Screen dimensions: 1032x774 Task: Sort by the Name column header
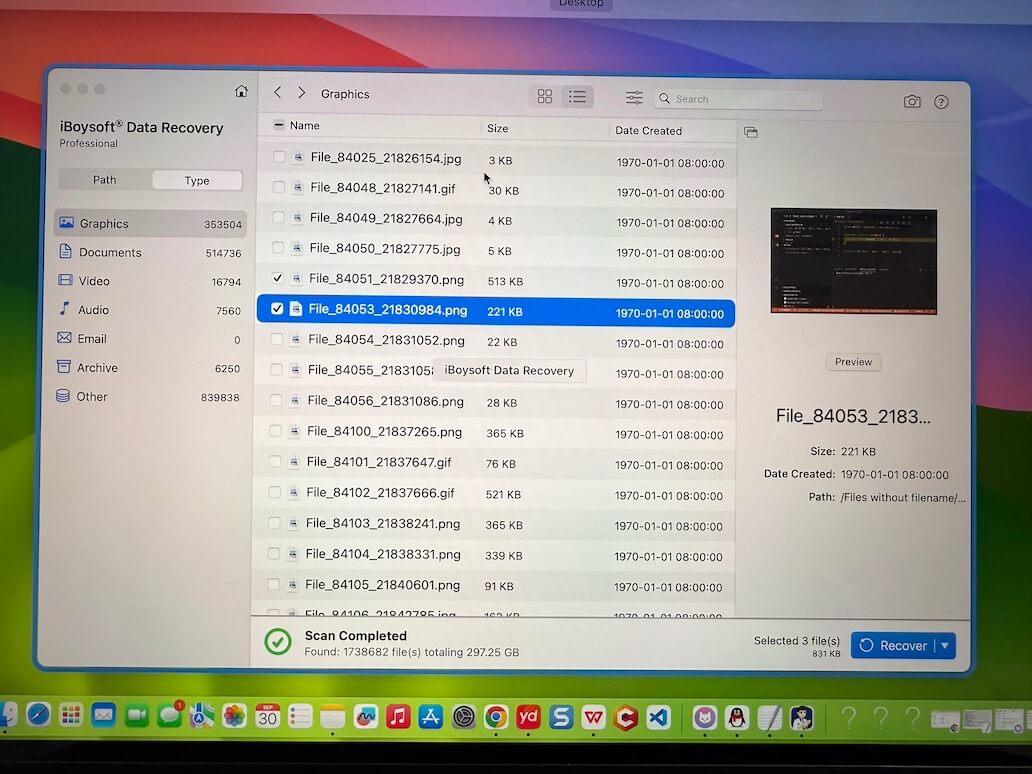click(x=305, y=126)
